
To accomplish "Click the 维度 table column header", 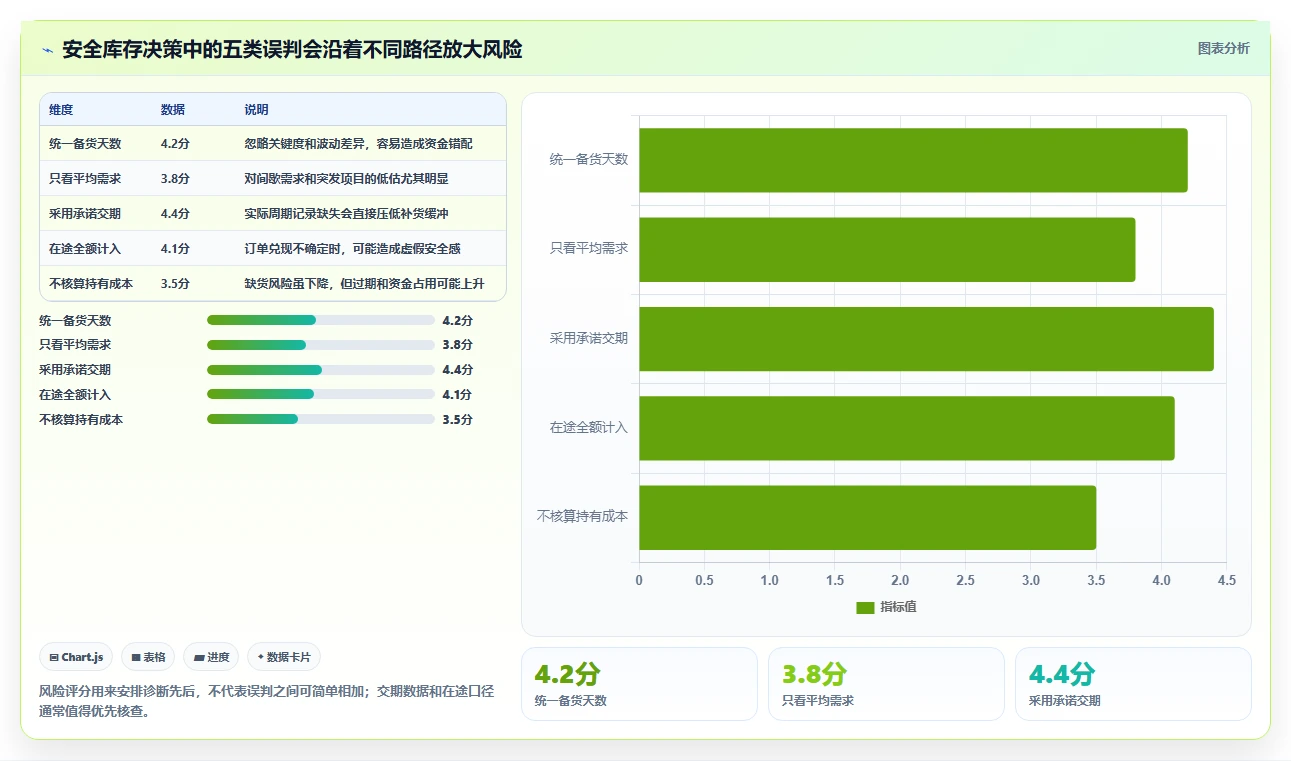I will [x=61, y=110].
